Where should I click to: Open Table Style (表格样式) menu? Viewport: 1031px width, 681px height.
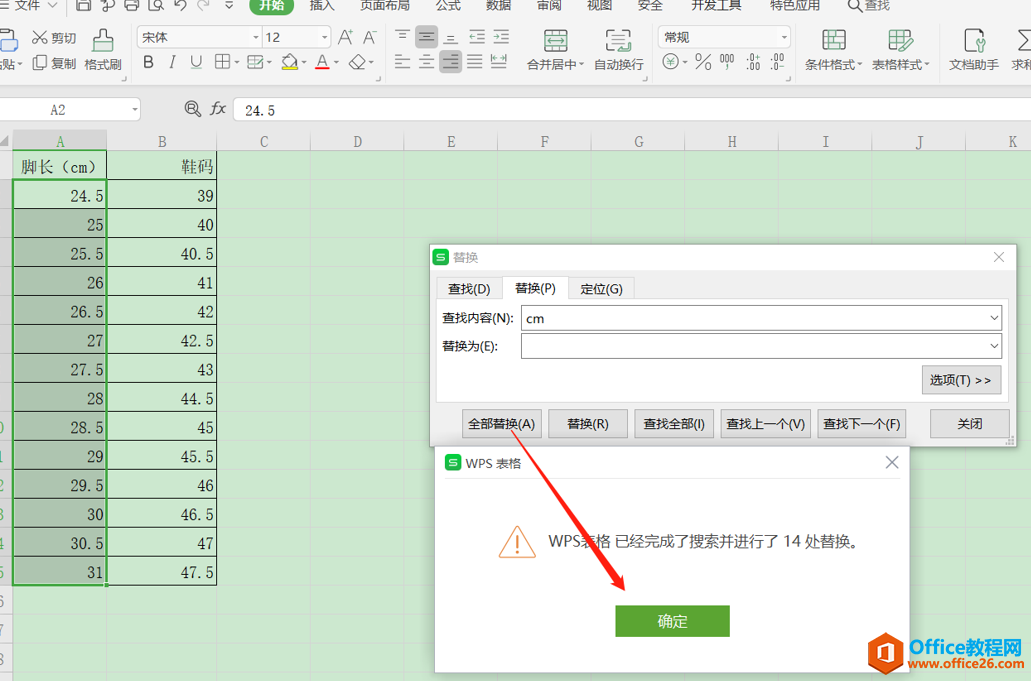(x=900, y=49)
